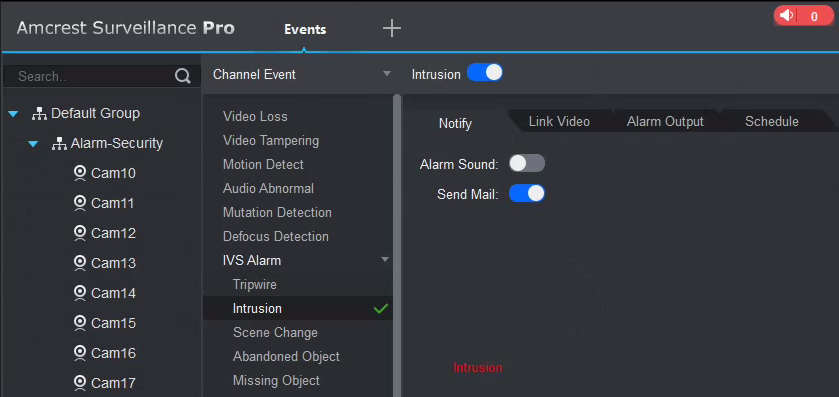Click green checkmark beside Intrusion
Image resolution: width=839 pixels, height=397 pixels.
pyautogui.click(x=380, y=309)
